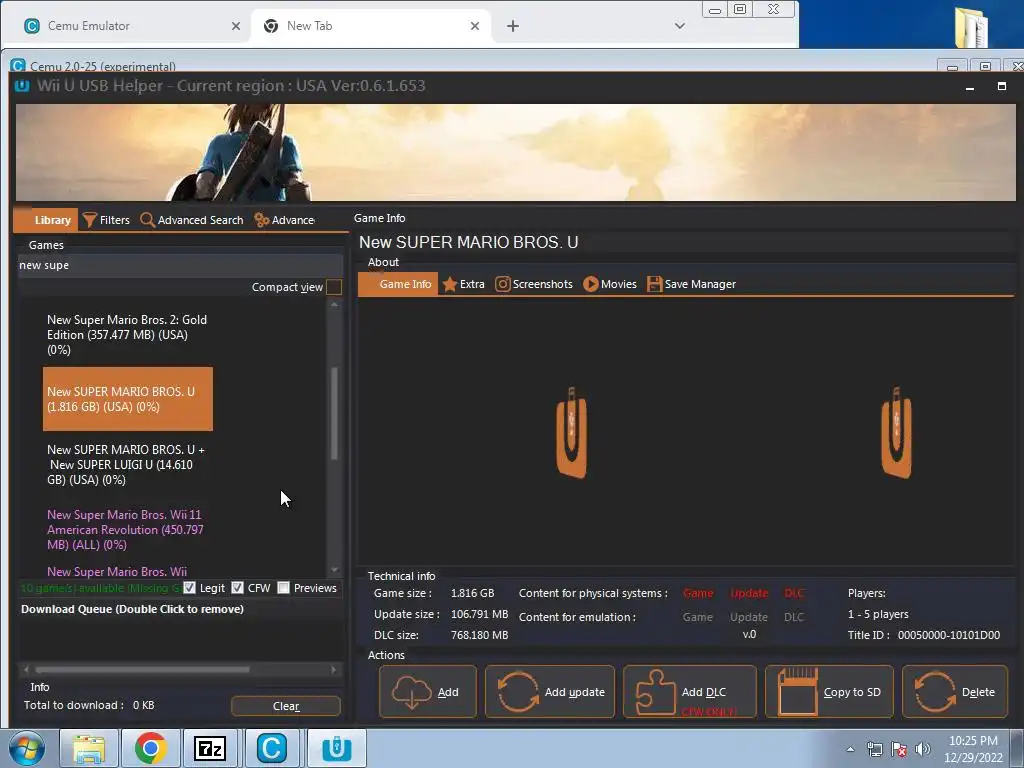Open Windows Start orb
1024x768 pixels.
[x=27, y=748]
